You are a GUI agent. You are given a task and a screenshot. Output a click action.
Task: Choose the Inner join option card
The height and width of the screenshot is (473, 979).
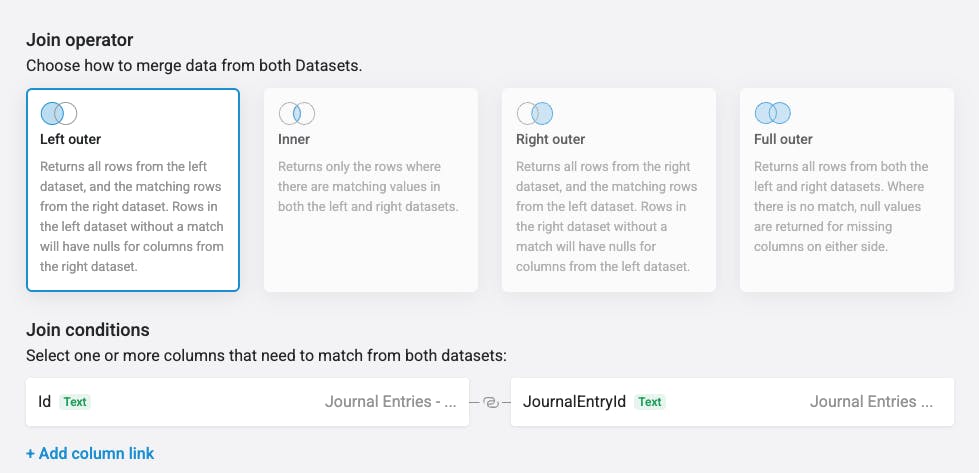371,190
